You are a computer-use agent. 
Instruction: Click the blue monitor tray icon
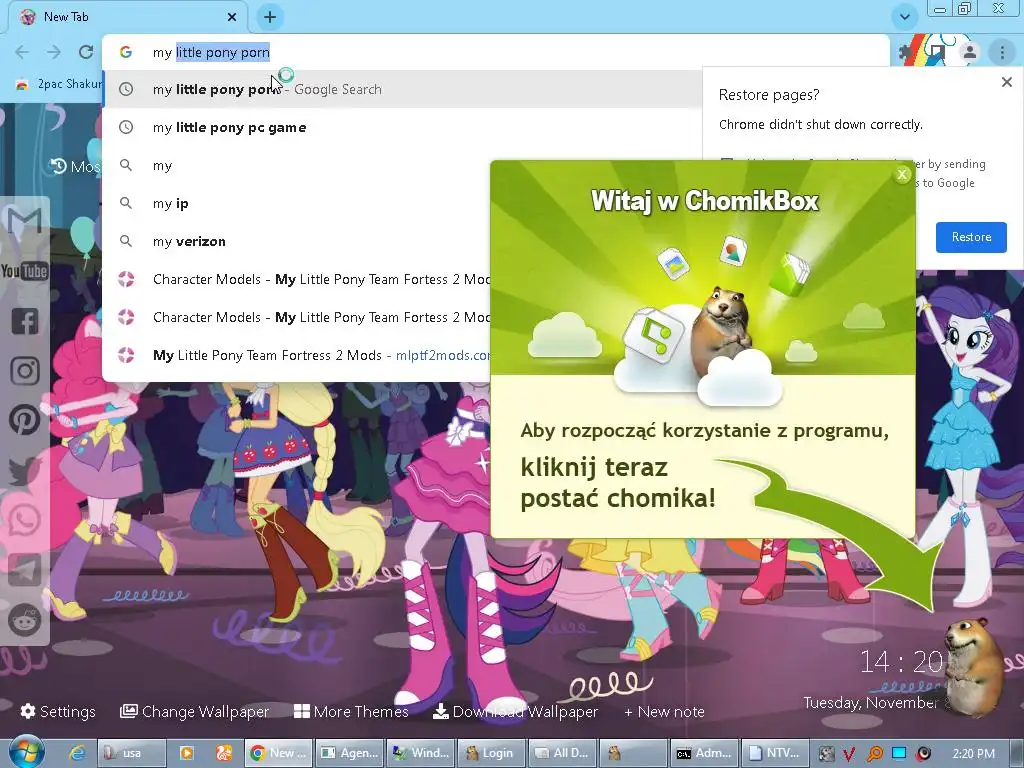(x=899, y=753)
